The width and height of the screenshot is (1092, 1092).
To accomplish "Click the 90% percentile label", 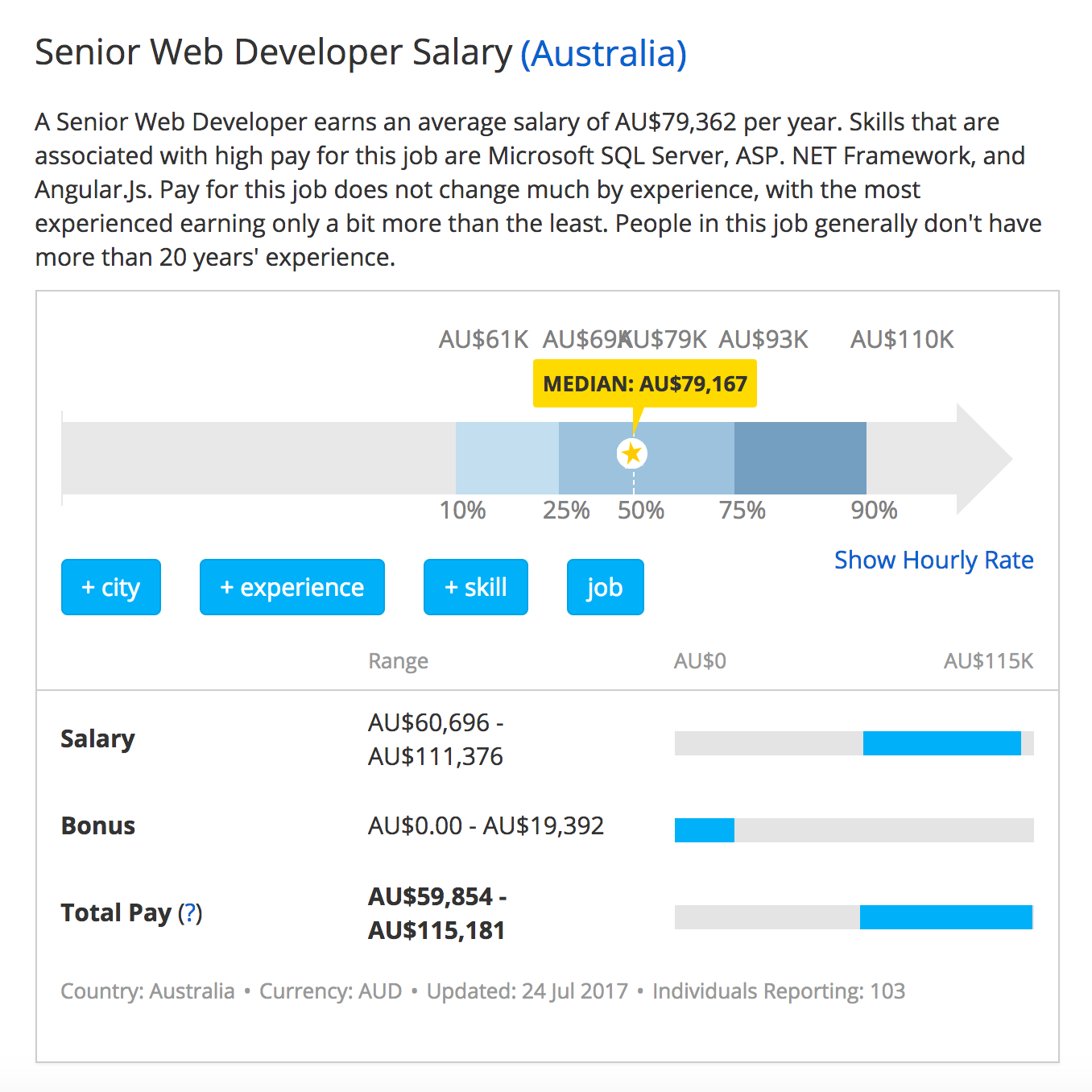I will coord(874,511).
